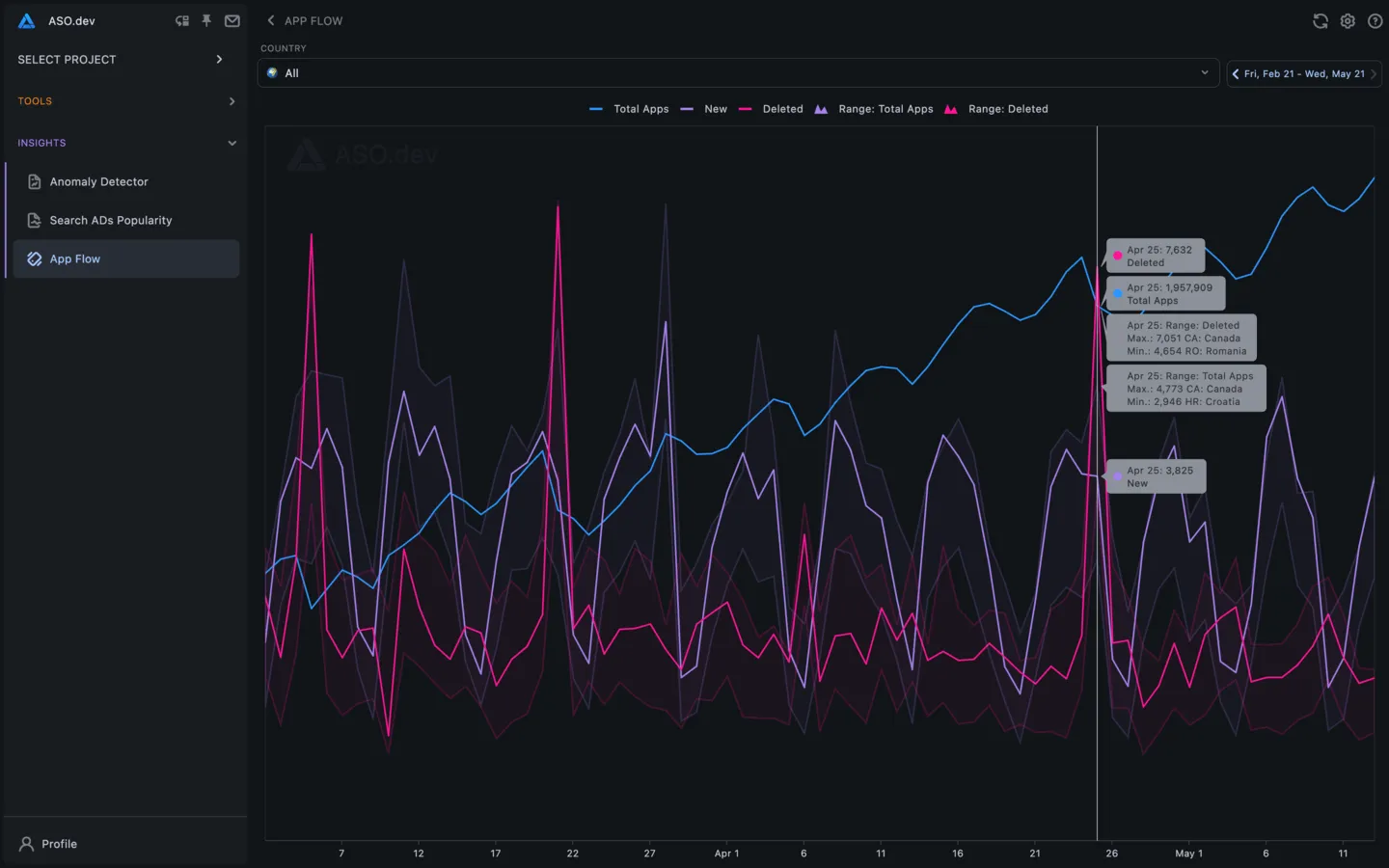Open Anomaly Detector in sidebar
1389x868 pixels.
click(x=98, y=182)
